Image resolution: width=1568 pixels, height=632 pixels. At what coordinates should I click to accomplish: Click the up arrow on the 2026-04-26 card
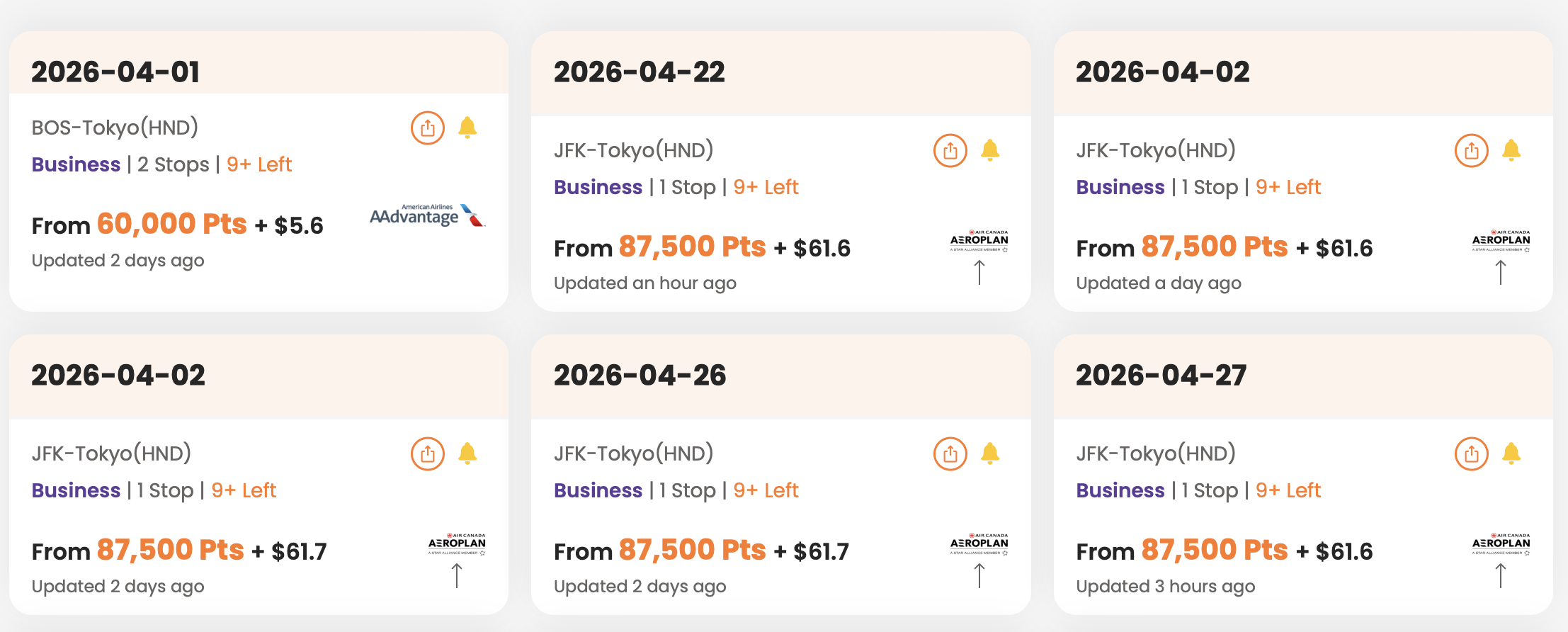point(979,575)
